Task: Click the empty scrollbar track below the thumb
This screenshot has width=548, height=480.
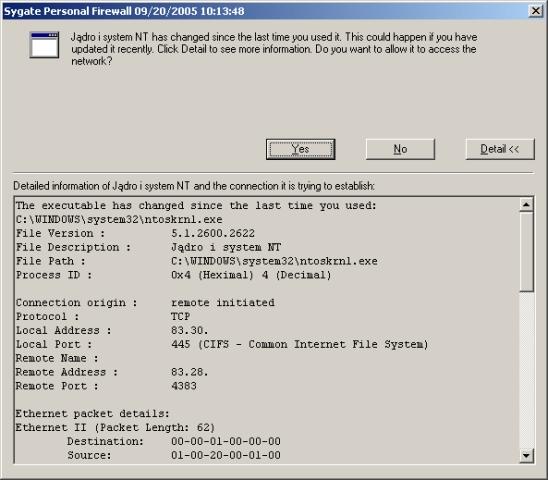Action: click(526, 370)
